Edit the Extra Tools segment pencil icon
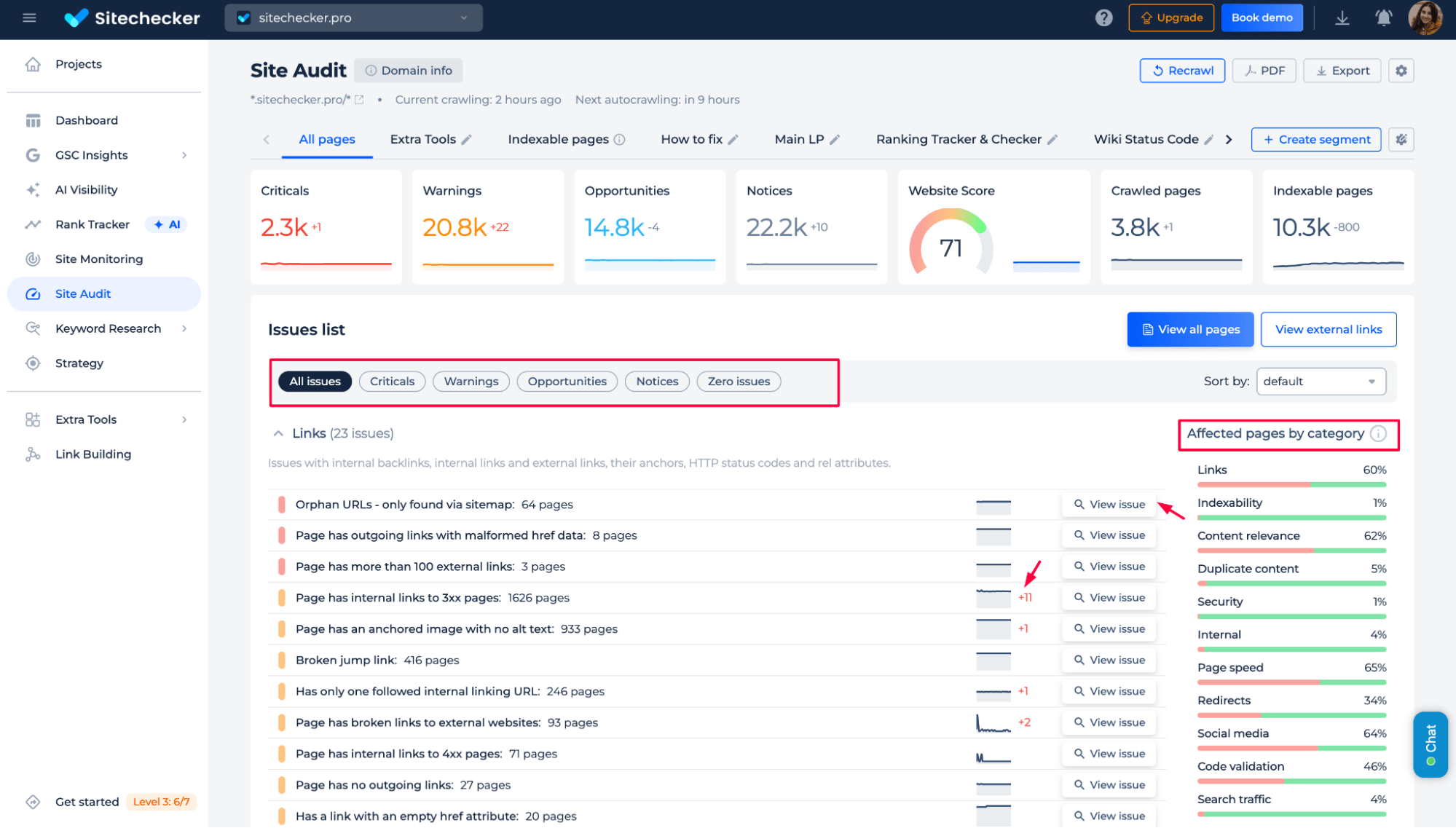Screen dimensions: 1456x828 click(466, 139)
